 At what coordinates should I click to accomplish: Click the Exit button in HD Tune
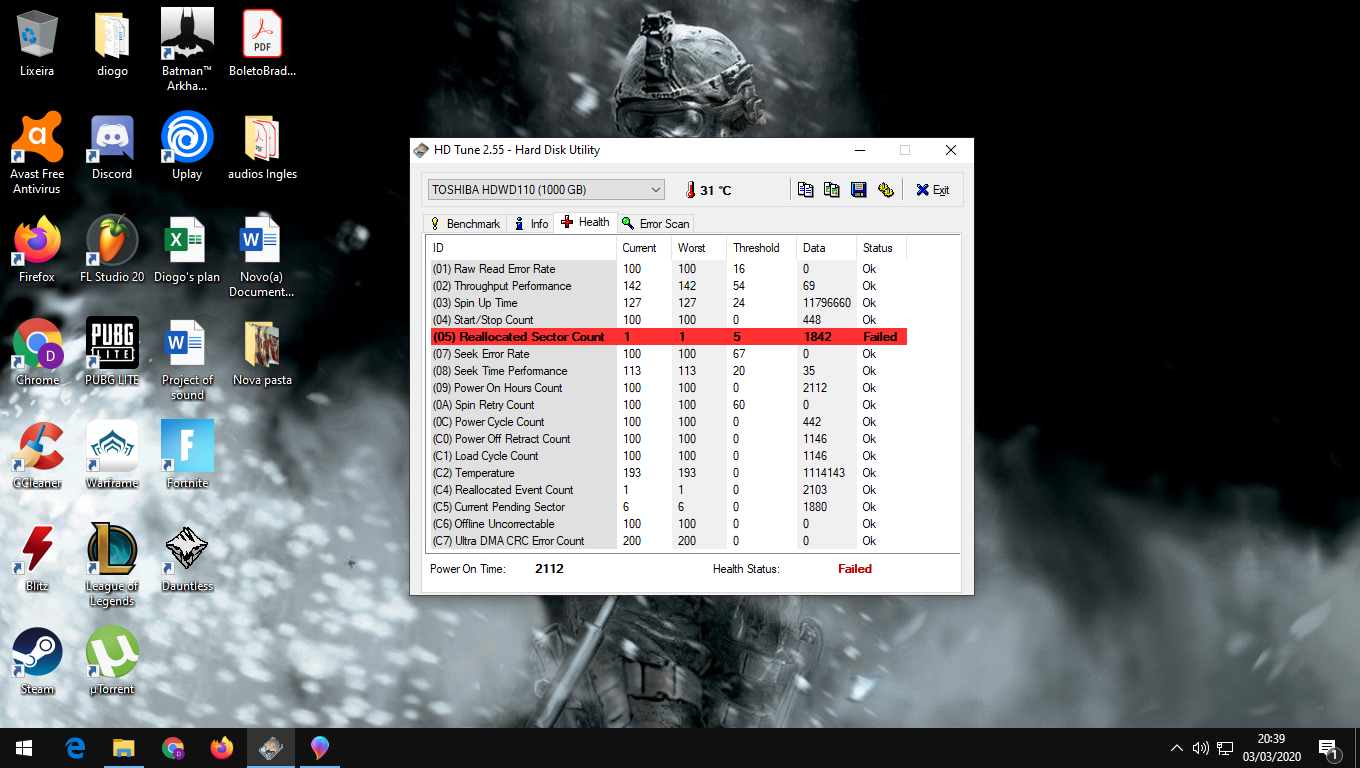[x=933, y=189]
